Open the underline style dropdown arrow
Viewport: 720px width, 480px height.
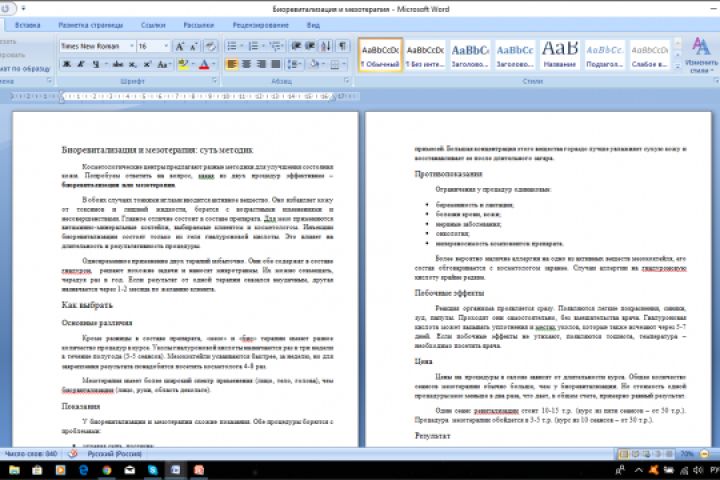pyautogui.click(x=106, y=64)
